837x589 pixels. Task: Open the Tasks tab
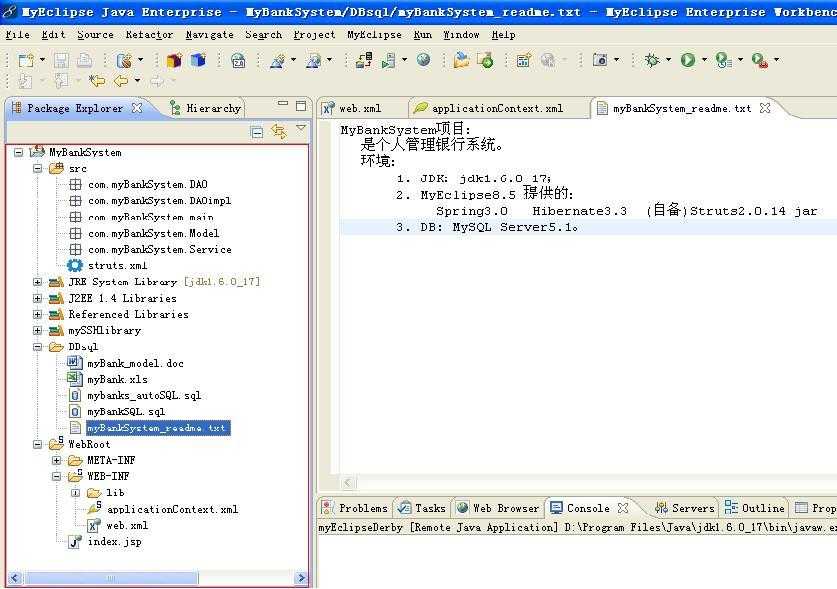[422, 508]
